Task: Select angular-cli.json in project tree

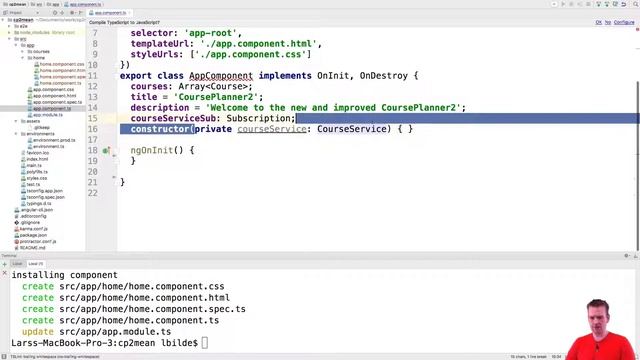Action: [x=34, y=210]
